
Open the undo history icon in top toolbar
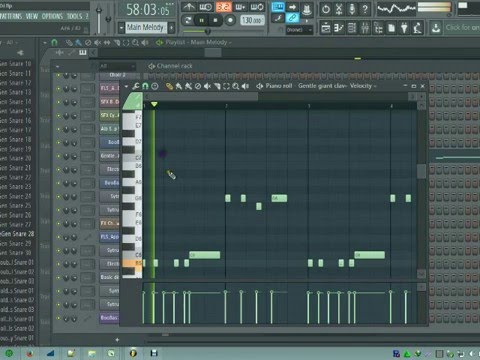326,9
